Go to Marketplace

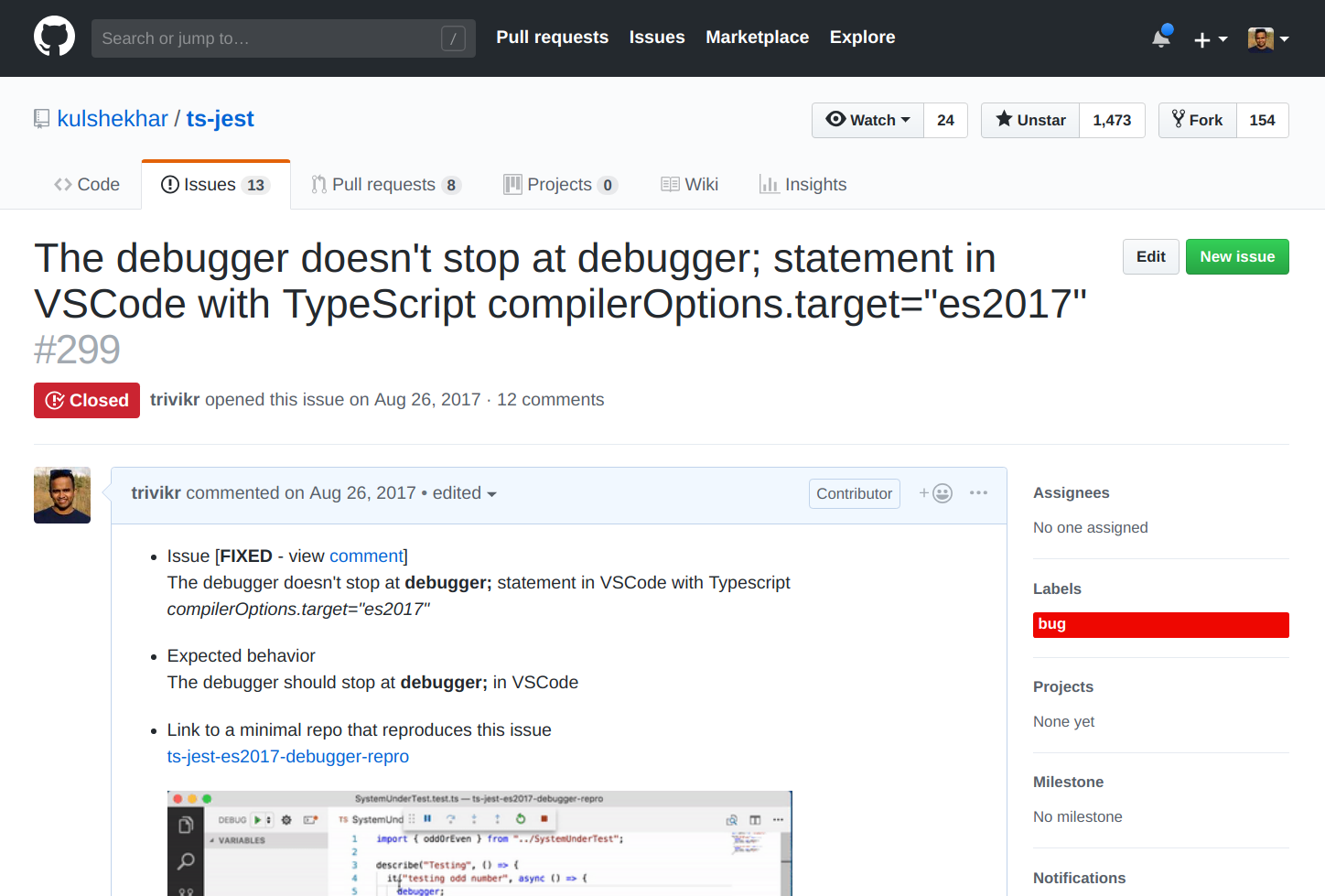757,38
